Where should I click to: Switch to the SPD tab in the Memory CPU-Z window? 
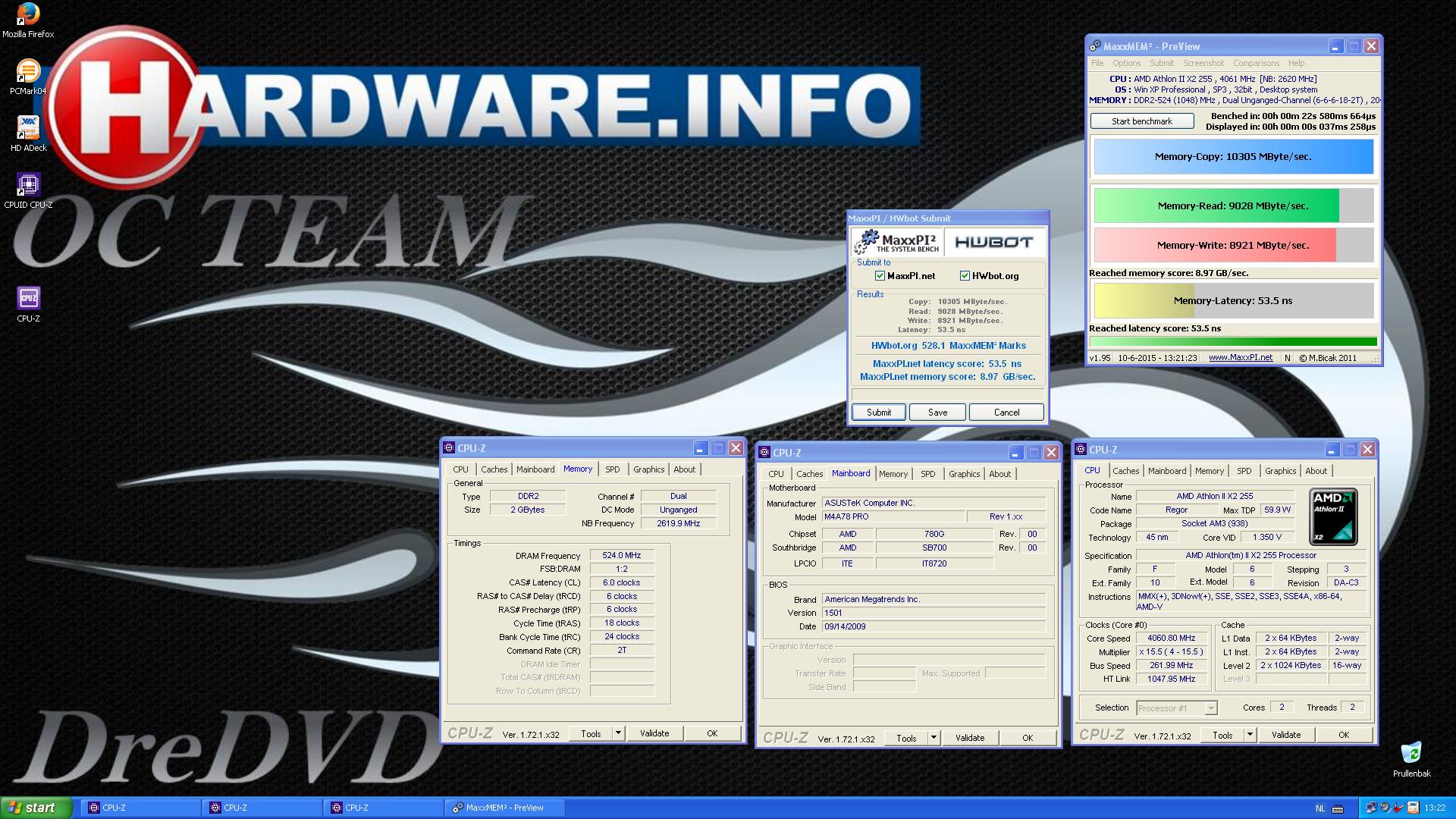[x=612, y=469]
